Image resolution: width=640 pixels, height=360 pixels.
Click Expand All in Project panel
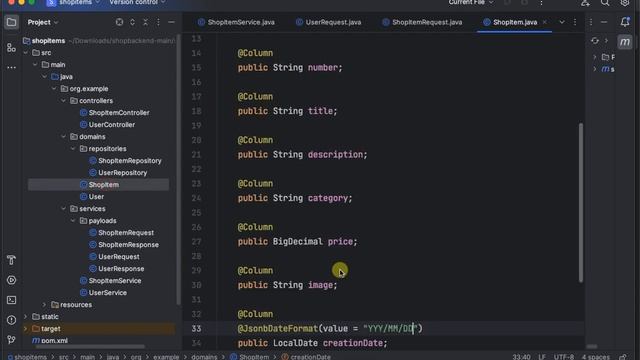click(132, 22)
